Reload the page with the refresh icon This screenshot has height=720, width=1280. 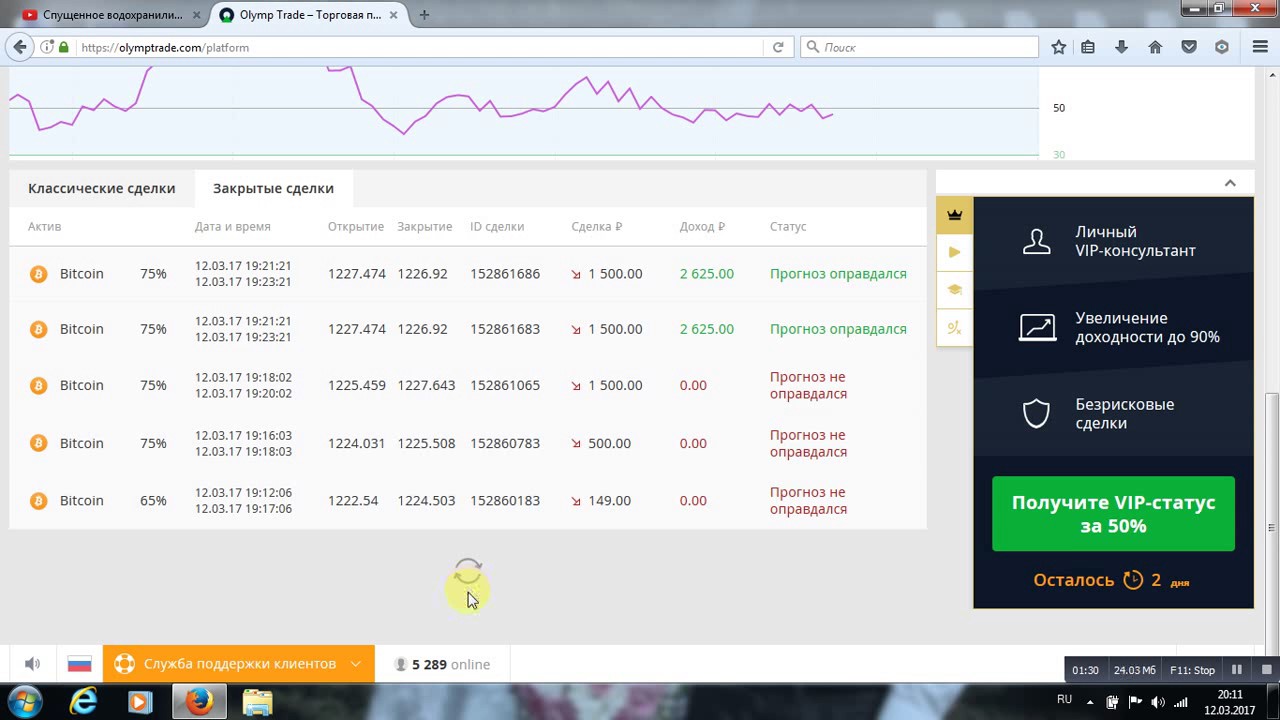pyautogui.click(x=778, y=47)
